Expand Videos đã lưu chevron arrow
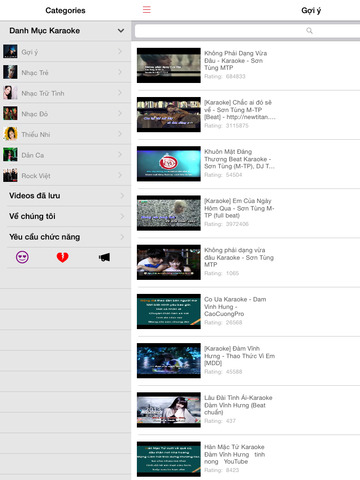Viewport: 360px width, 480px height. (122, 196)
